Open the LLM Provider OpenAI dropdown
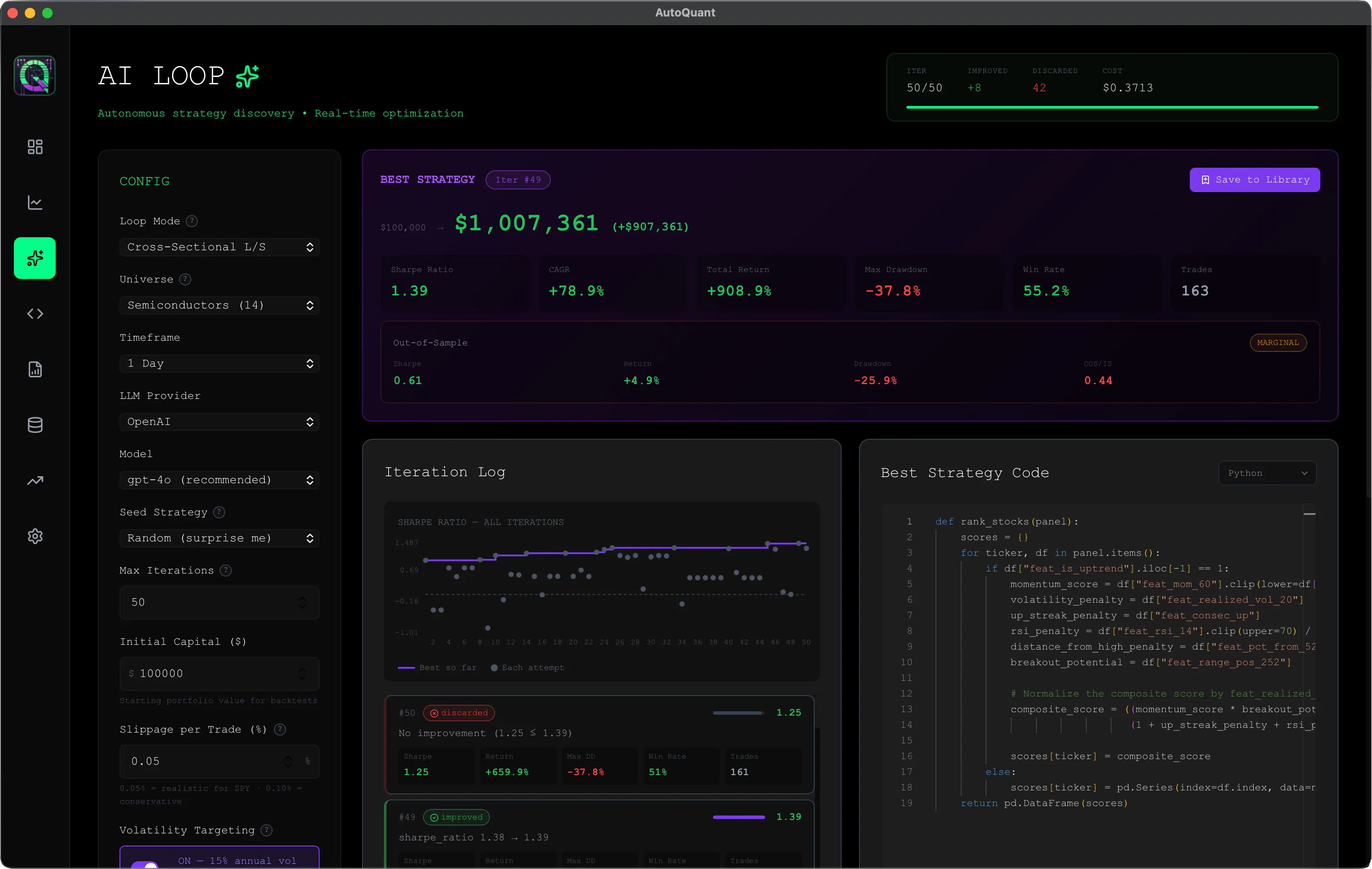 click(220, 422)
